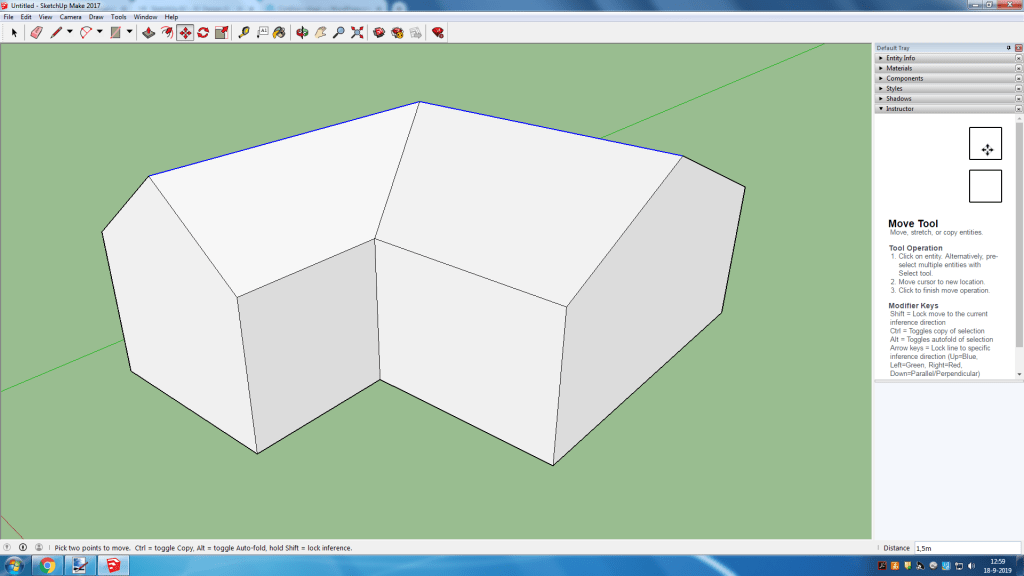
Task: Select the Rotate tool
Action: pos(203,32)
